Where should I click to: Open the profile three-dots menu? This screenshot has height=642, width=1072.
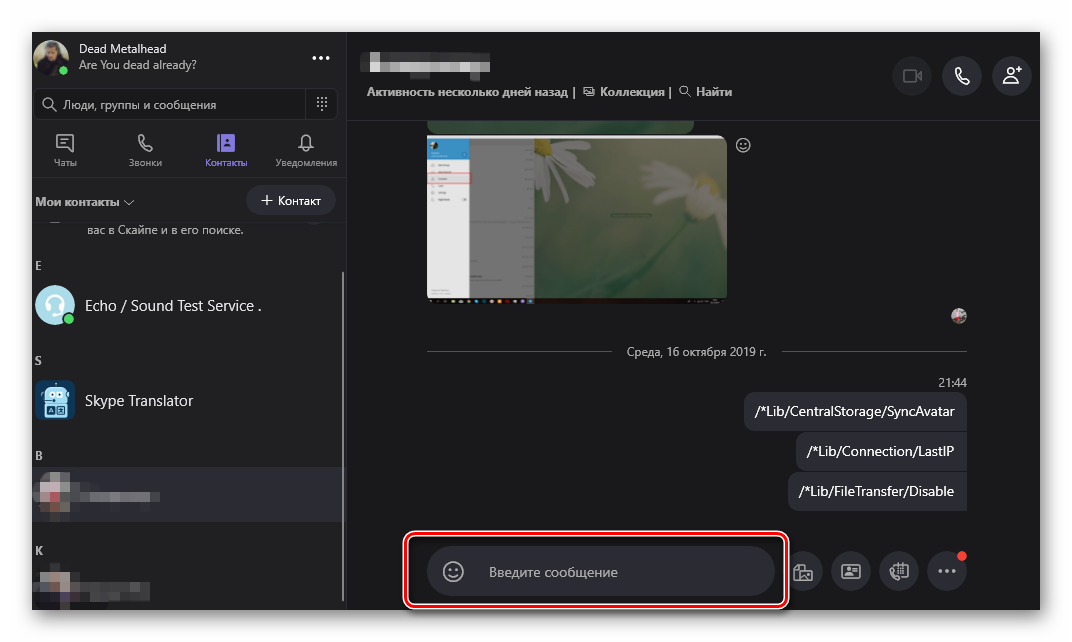[320, 58]
